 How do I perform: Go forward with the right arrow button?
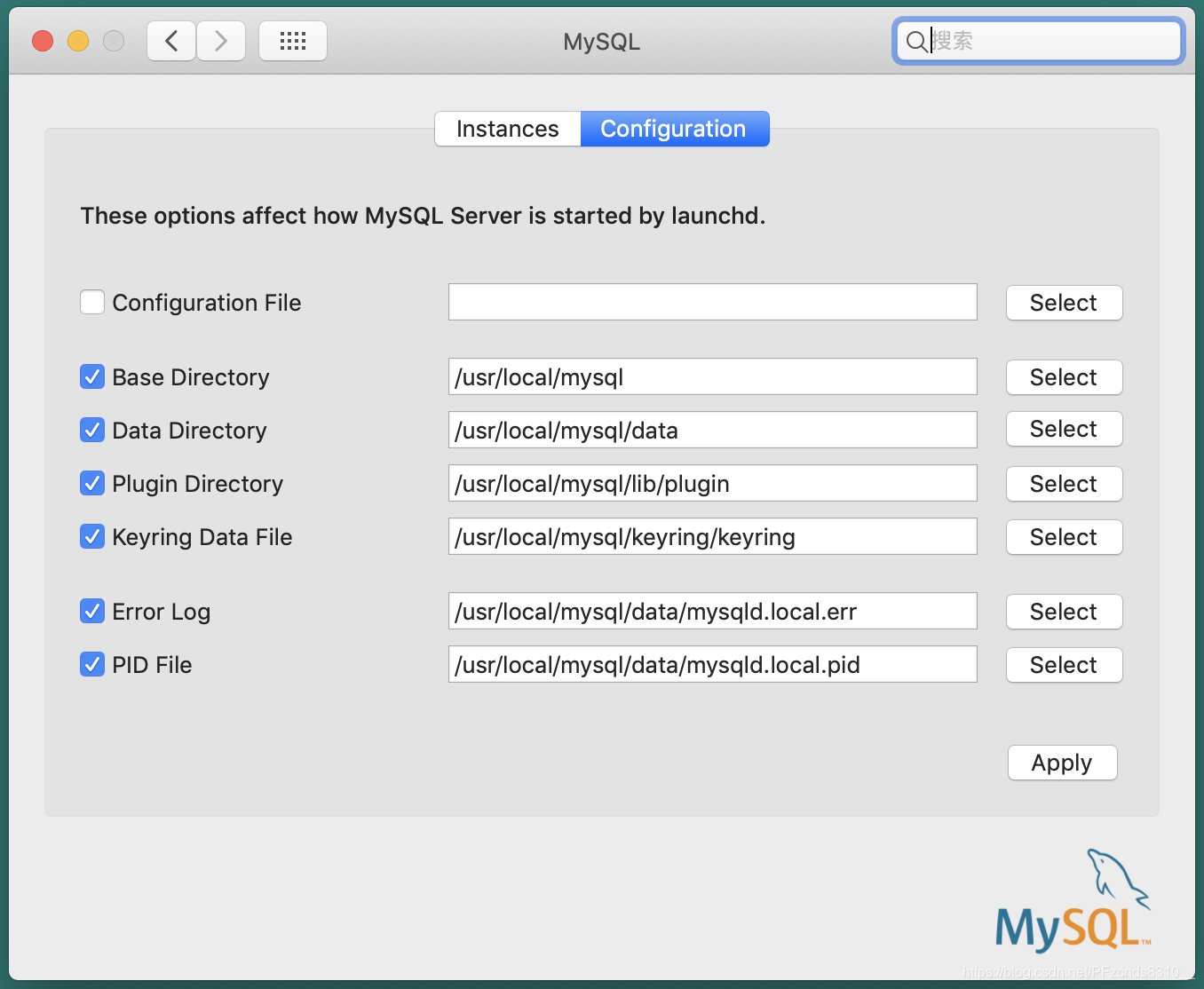(221, 41)
